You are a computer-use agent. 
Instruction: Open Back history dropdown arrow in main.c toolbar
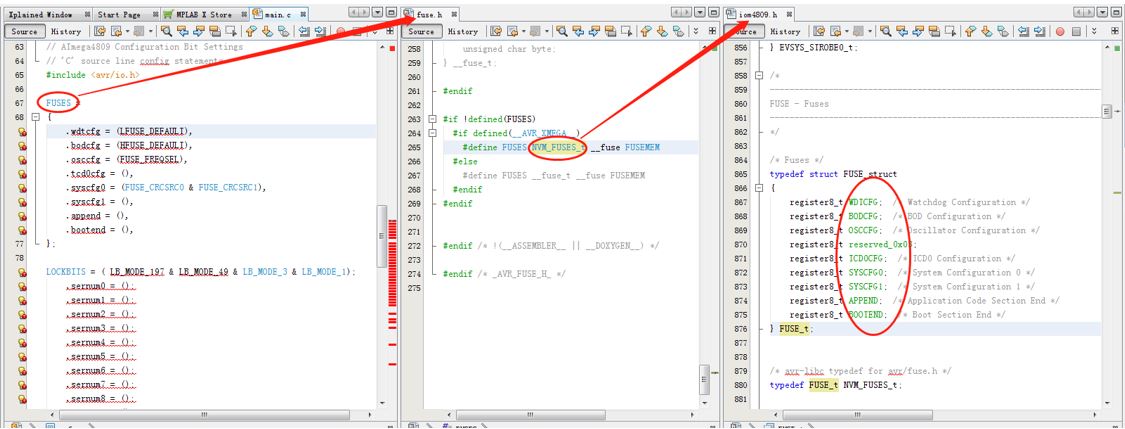pyautogui.click(x=128, y=32)
